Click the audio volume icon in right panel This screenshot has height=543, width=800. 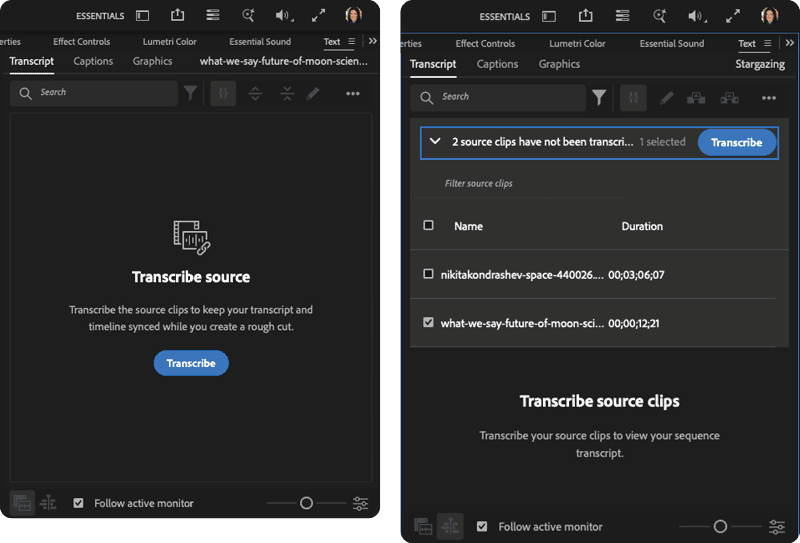(x=696, y=17)
